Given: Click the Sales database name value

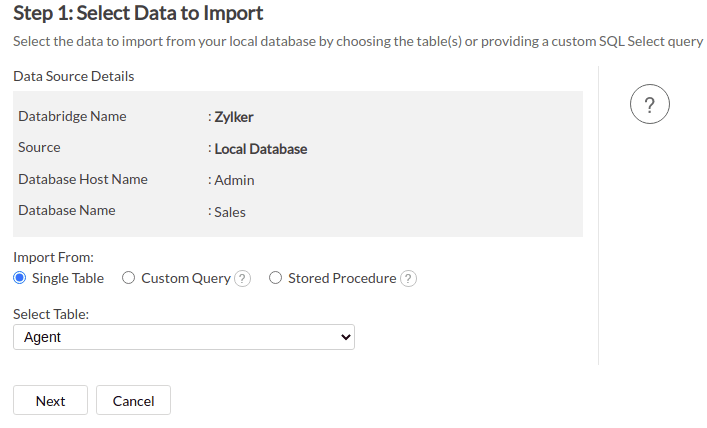Looking at the screenshot, I should [230, 212].
